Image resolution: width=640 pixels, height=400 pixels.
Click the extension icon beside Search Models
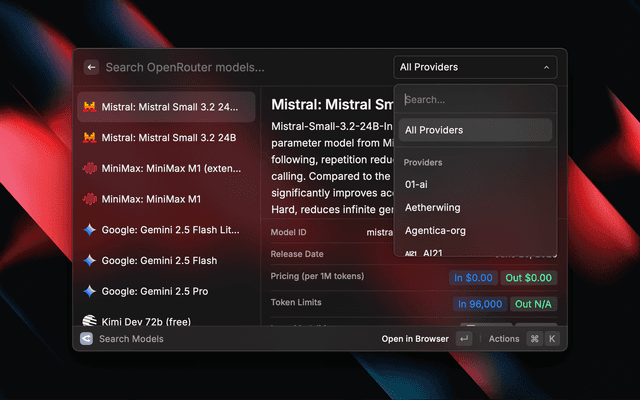86,339
